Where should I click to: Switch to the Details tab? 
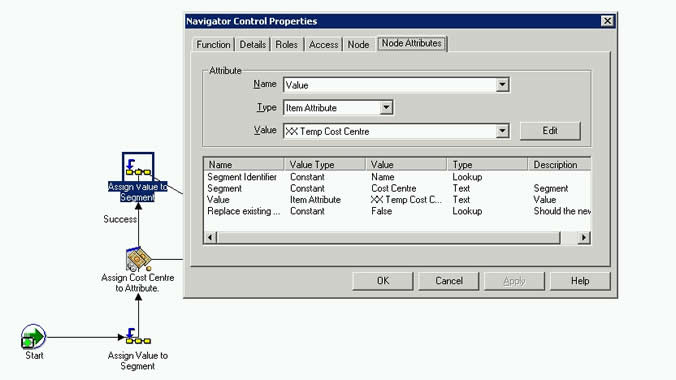point(253,44)
